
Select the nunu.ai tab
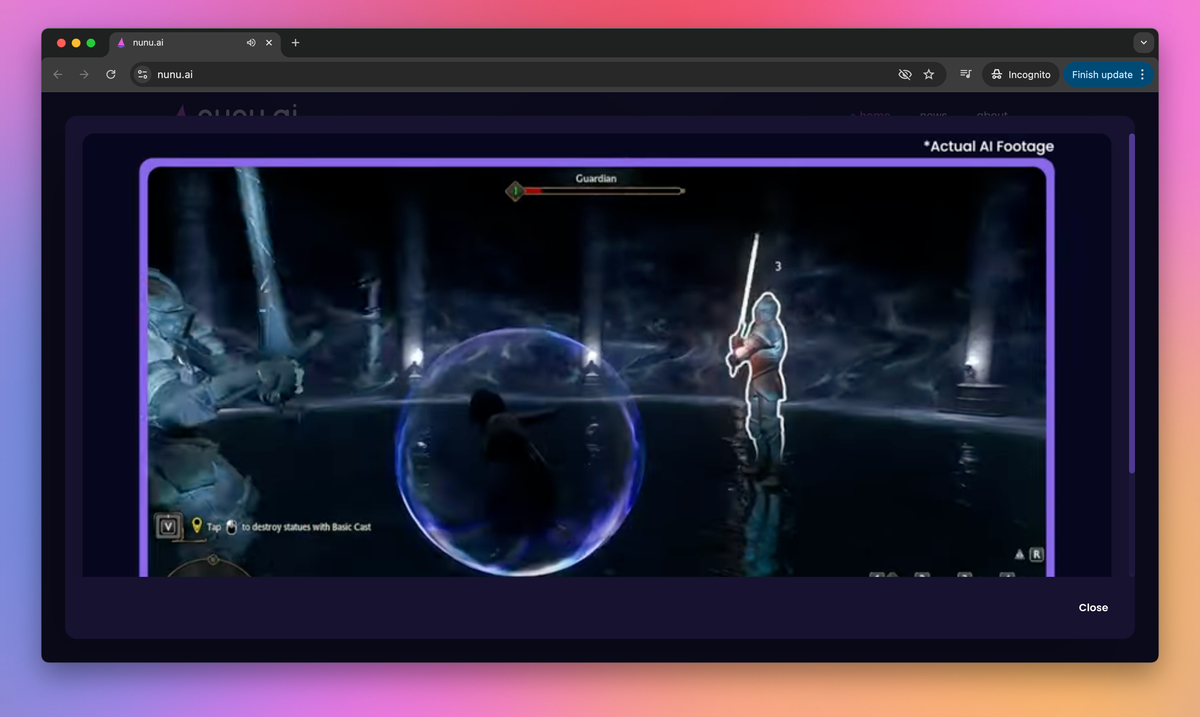click(x=195, y=43)
